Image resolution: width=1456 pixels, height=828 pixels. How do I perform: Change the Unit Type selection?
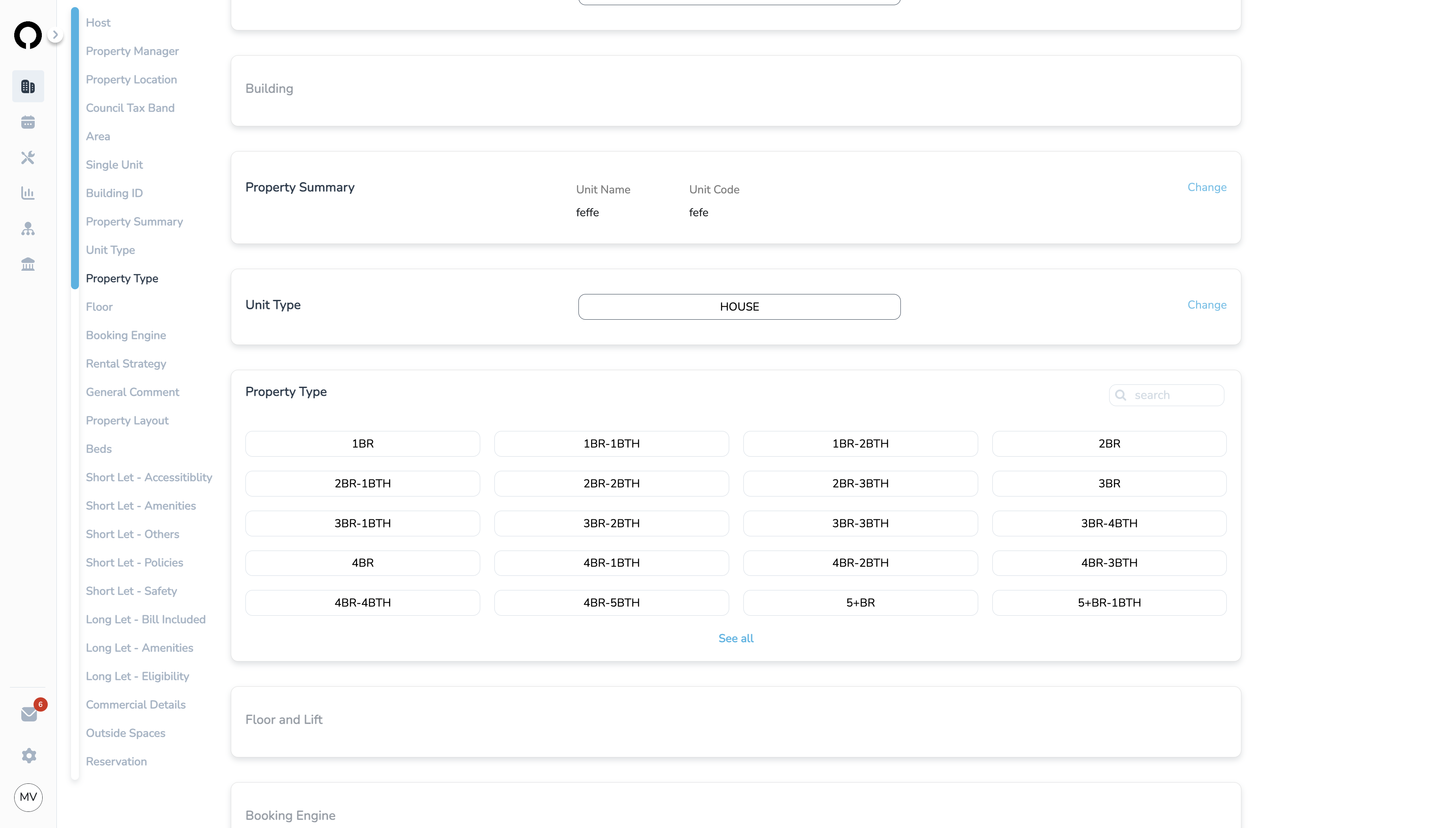pyautogui.click(x=1207, y=305)
